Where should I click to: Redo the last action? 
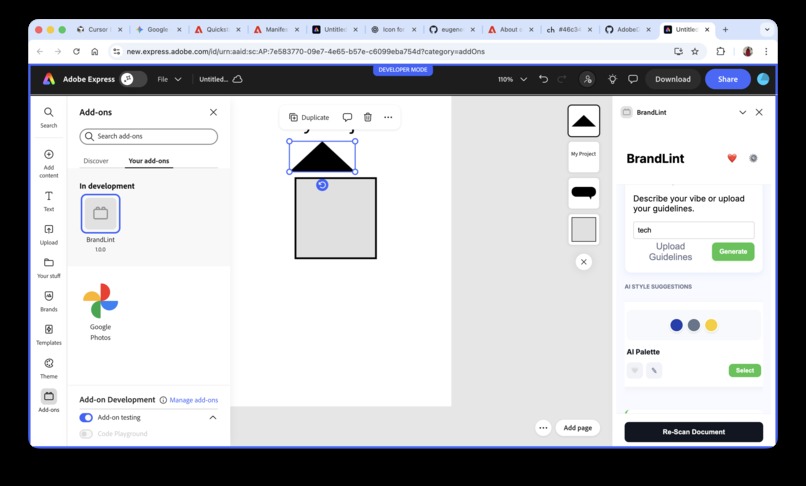pos(562,79)
